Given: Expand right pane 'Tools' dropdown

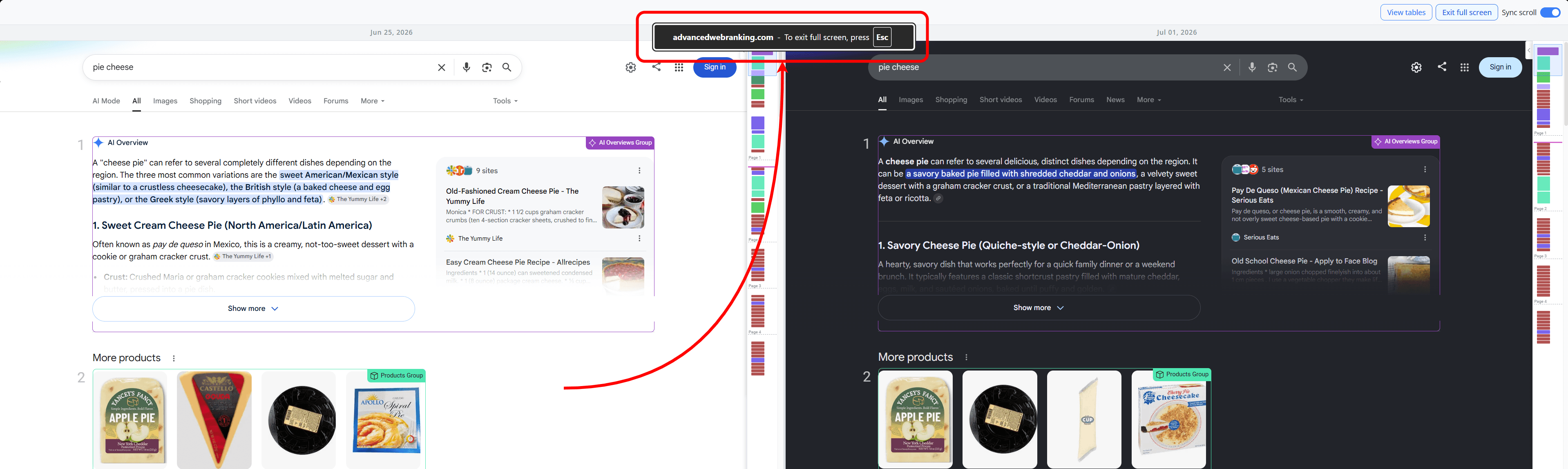Looking at the screenshot, I should pyautogui.click(x=1291, y=100).
